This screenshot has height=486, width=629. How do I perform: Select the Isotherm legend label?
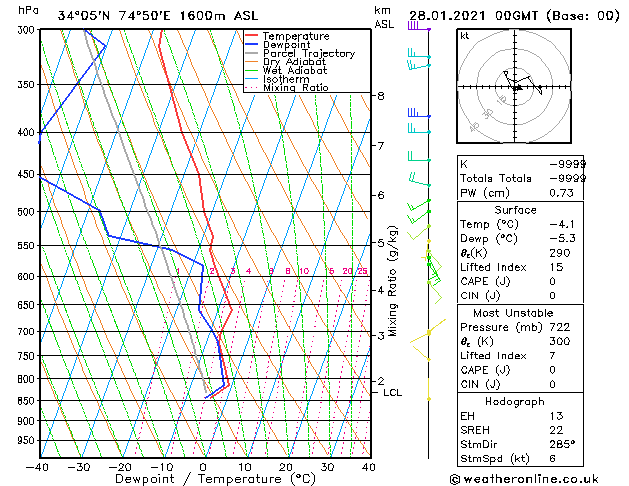point(286,79)
